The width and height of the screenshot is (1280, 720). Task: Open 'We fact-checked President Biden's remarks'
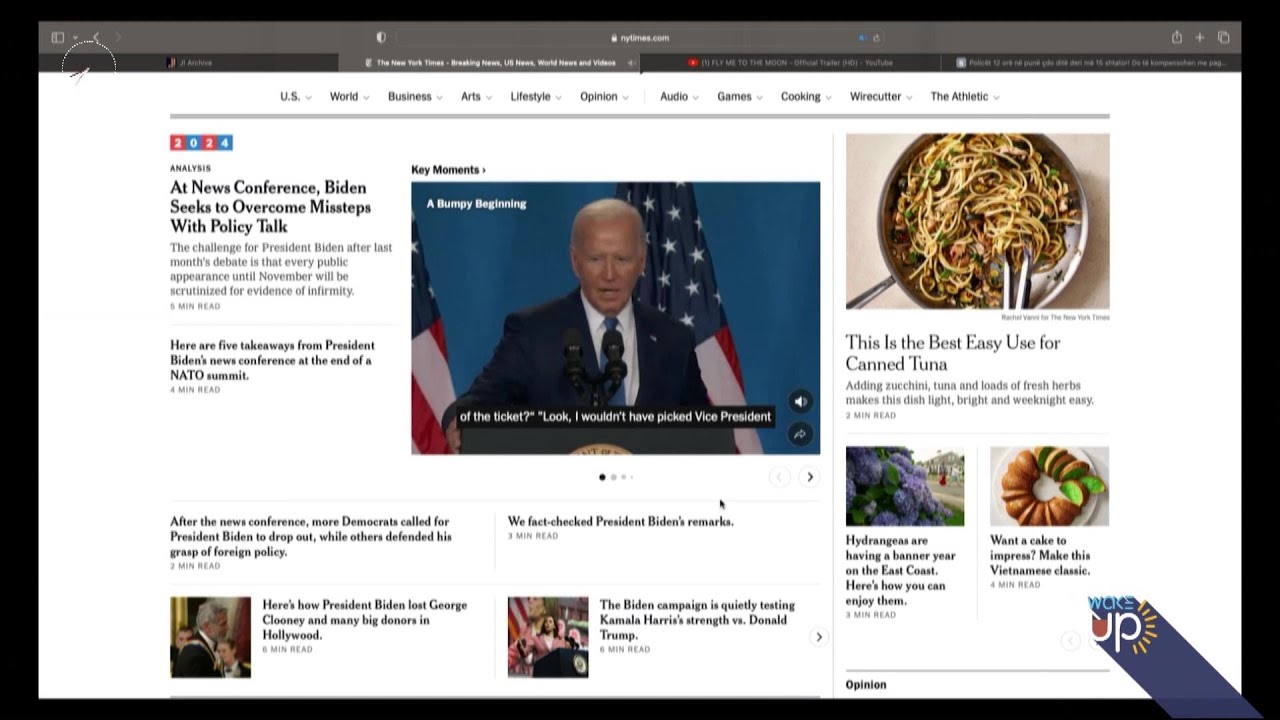[620, 521]
